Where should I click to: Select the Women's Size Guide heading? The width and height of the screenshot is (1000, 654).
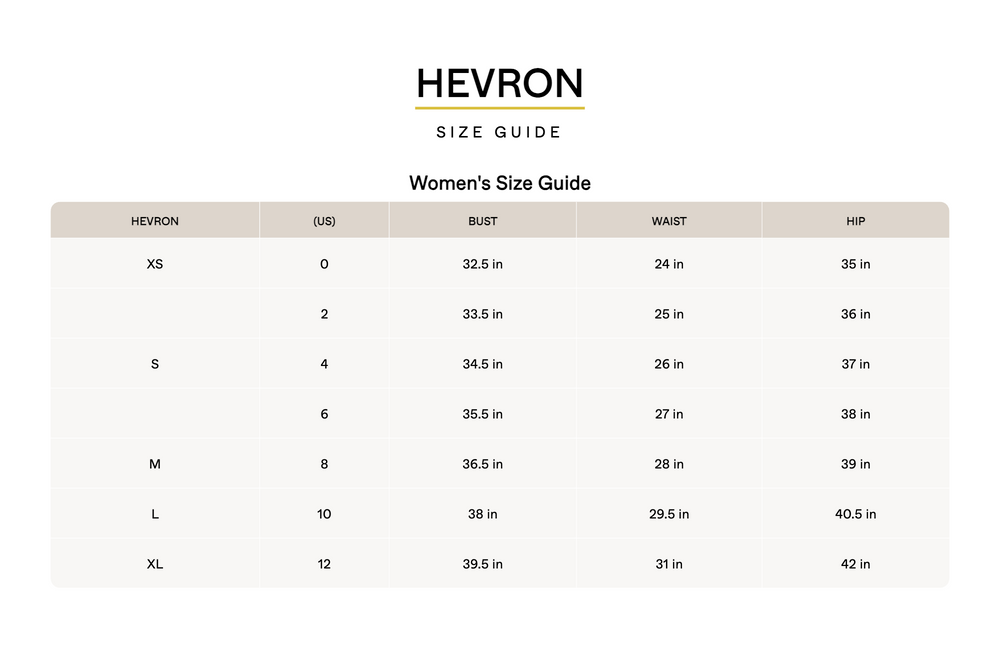click(x=499, y=183)
